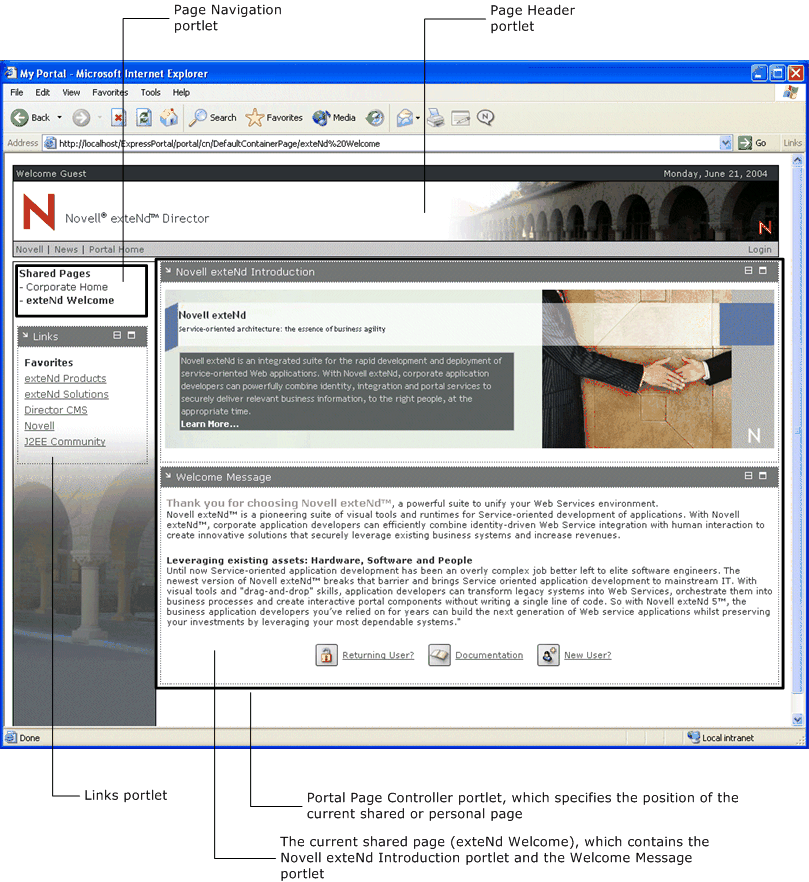The image size is (809, 882).
Task: Open the Search pane in toolbar
Action: tap(213, 118)
